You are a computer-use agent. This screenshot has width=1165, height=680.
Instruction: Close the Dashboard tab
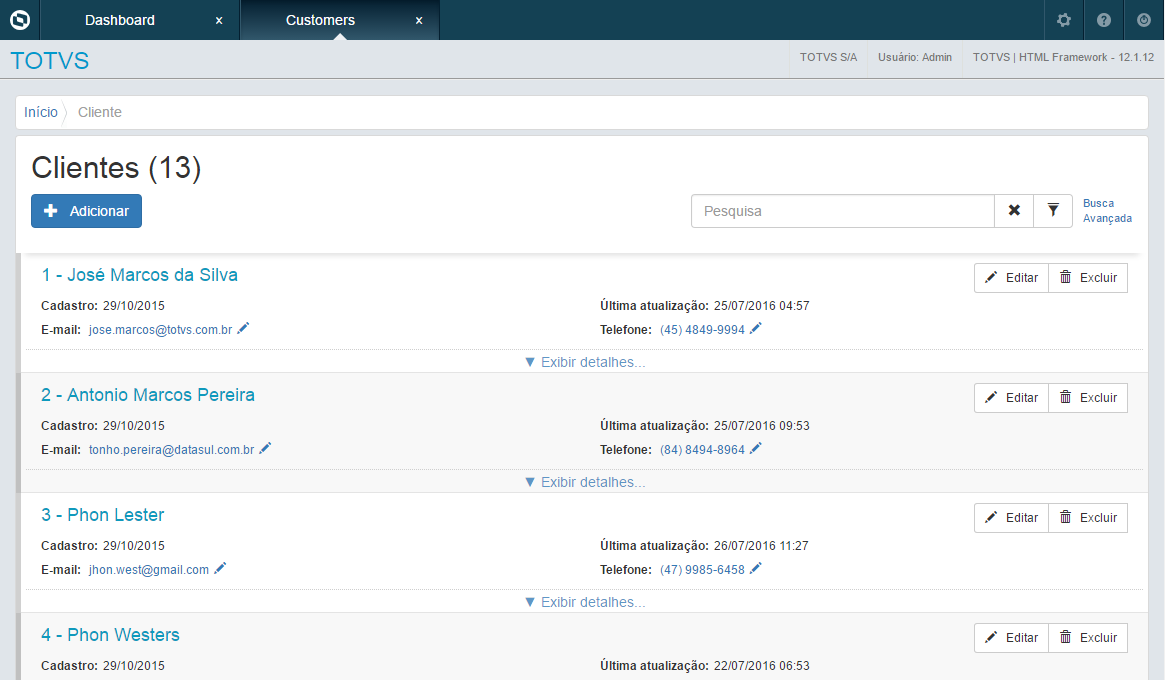pyautogui.click(x=218, y=21)
